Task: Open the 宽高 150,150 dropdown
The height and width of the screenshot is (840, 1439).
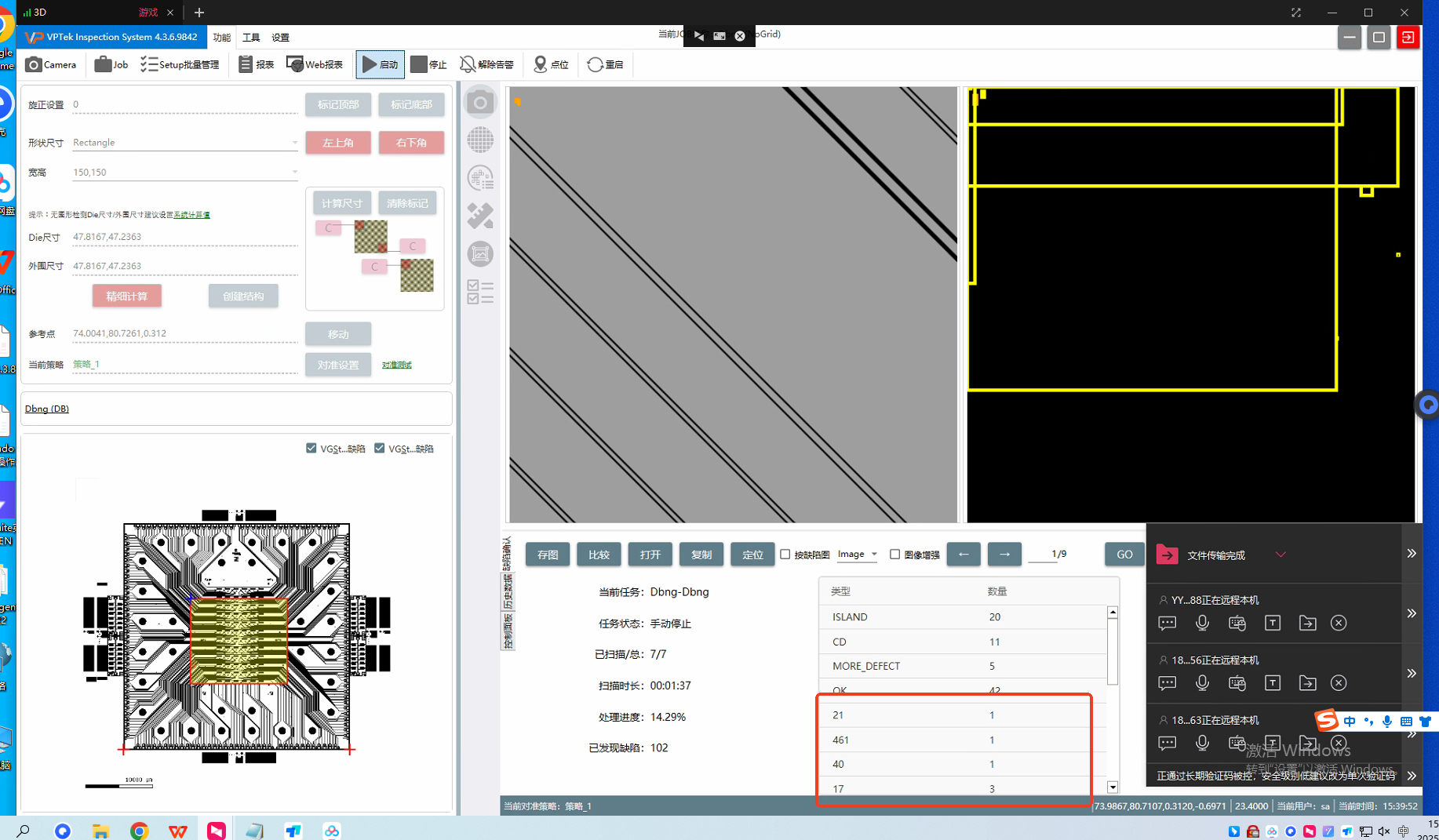Action: [x=185, y=173]
